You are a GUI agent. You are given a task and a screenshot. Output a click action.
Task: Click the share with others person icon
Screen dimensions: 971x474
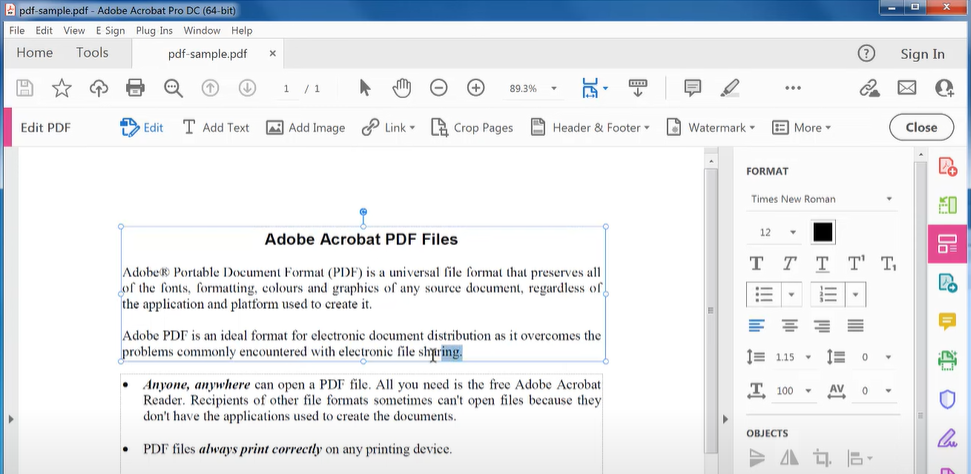click(x=944, y=88)
